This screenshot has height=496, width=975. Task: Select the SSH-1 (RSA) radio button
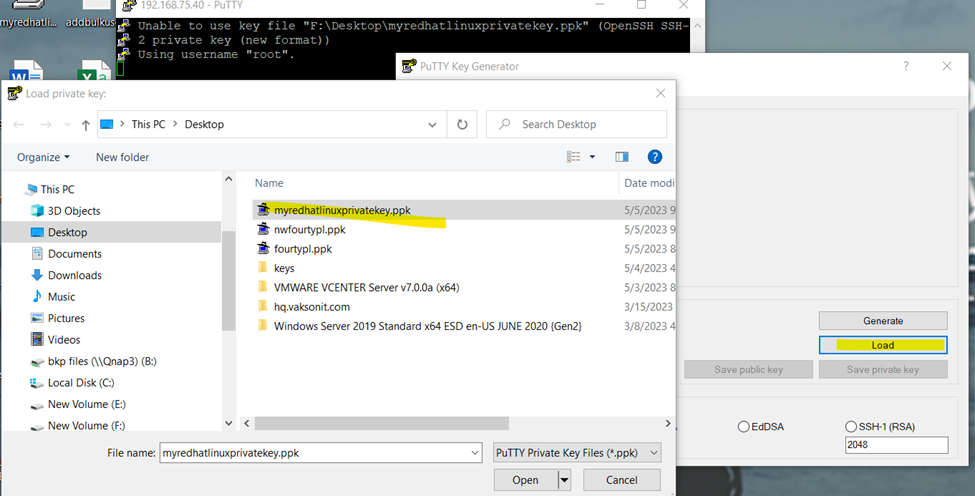point(851,427)
